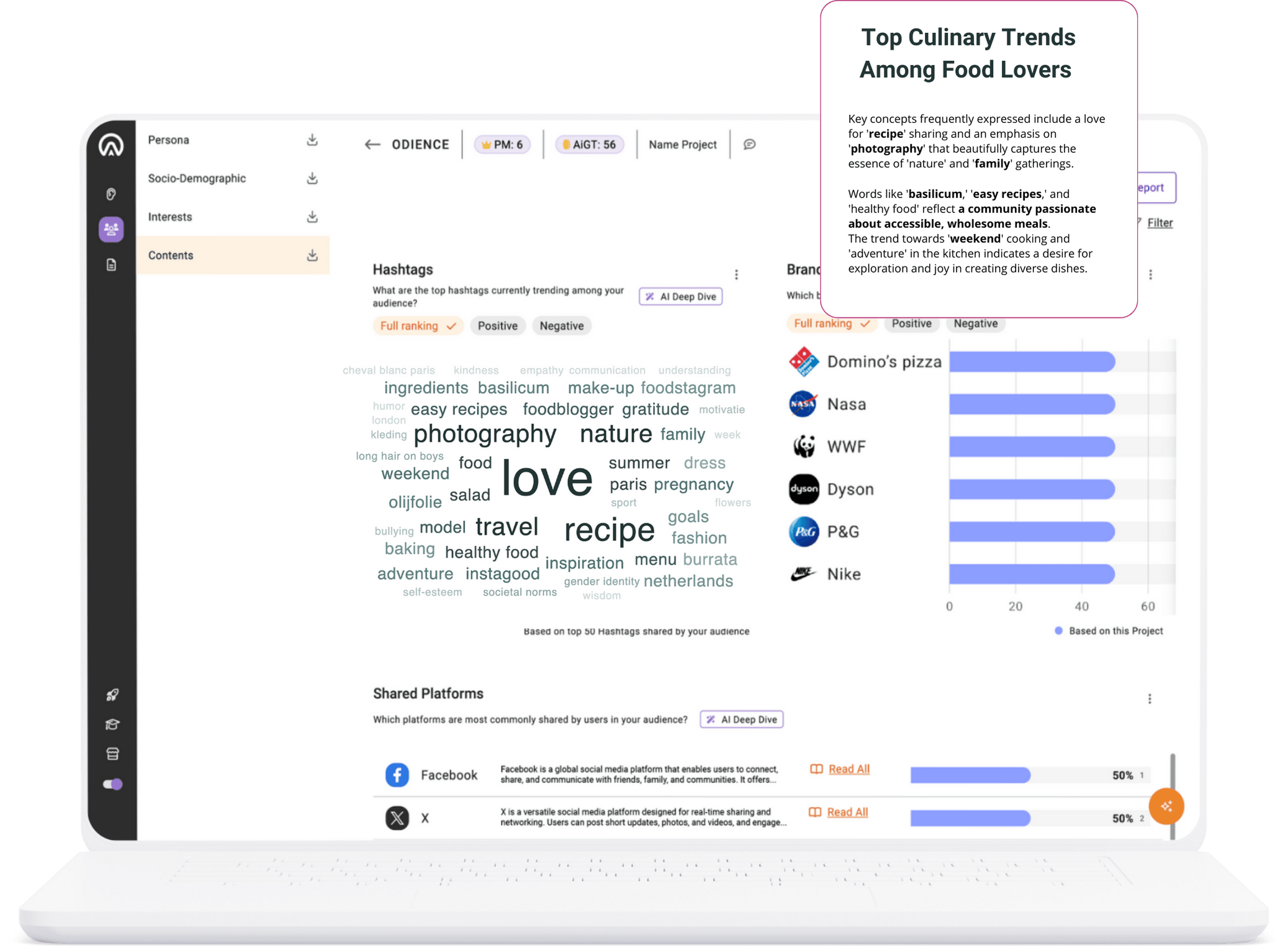
Task: Click the rocket icon in sidebar
Action: coord(112,695)
